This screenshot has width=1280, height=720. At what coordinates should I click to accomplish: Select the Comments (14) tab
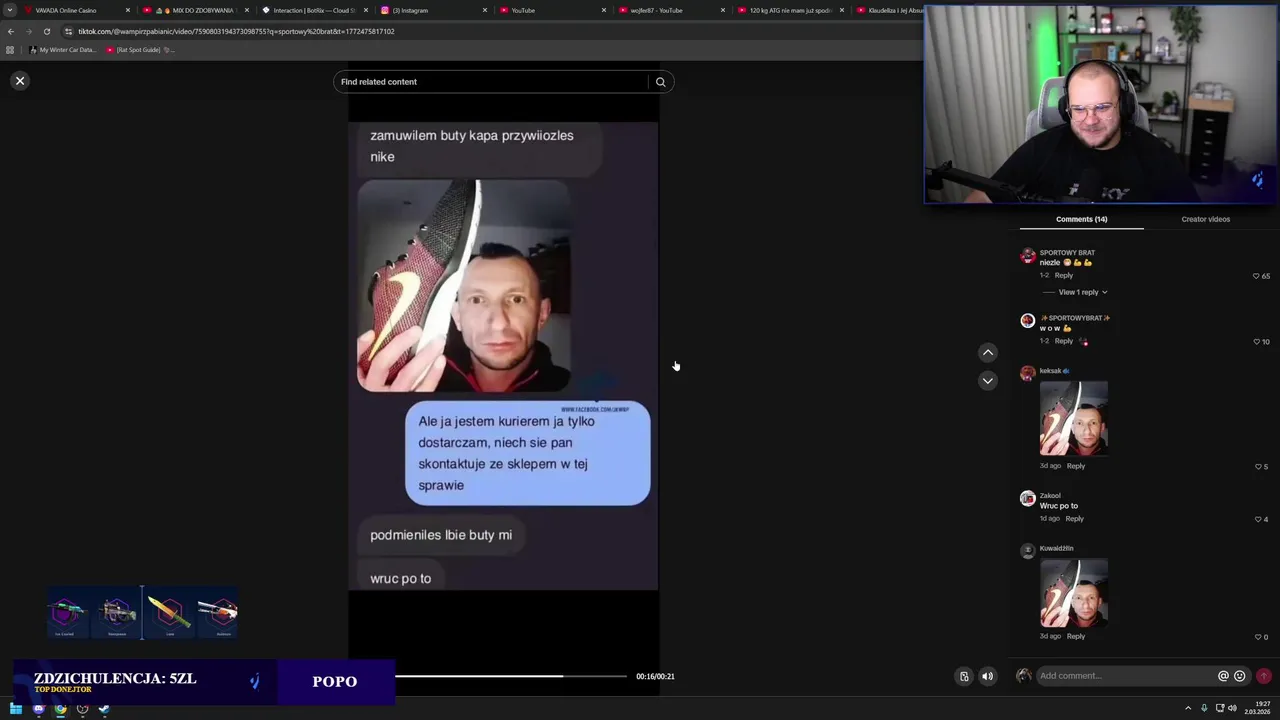(1081, 219)
